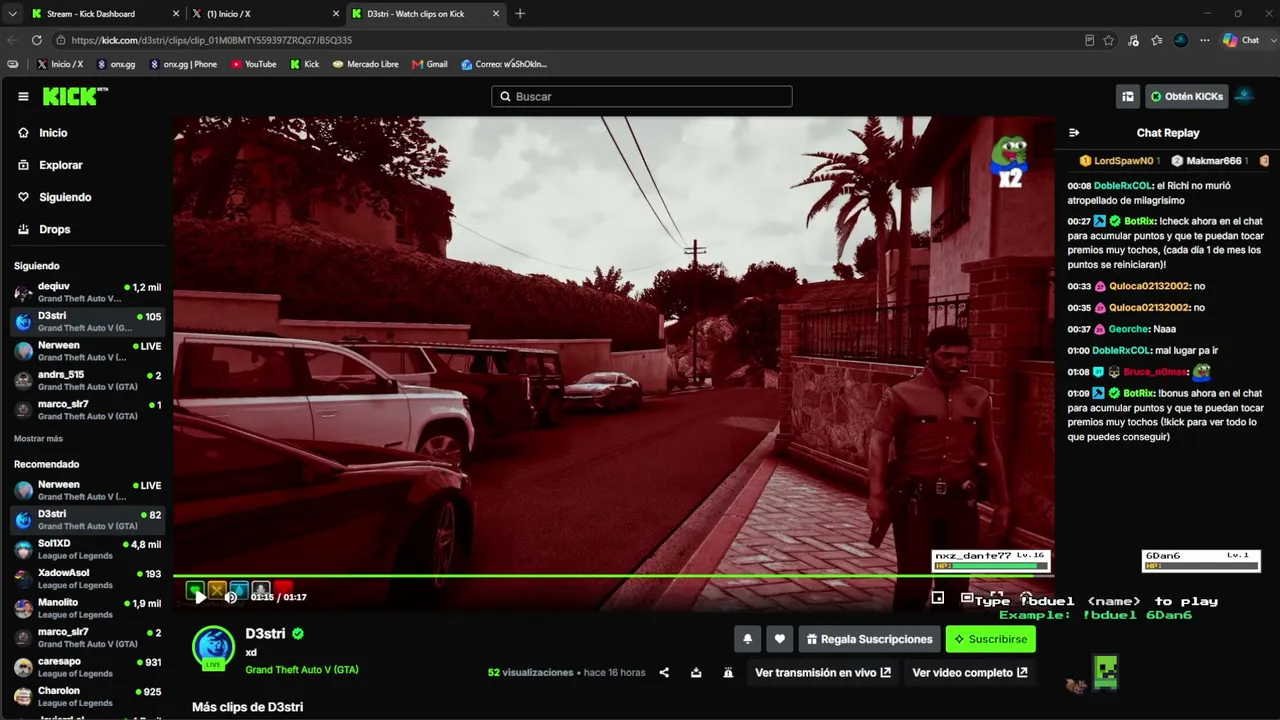Open Charolon recommended channel
The height and width of the screenshot is (720, 1280).
pyautogui.click(x=87, y=696)
